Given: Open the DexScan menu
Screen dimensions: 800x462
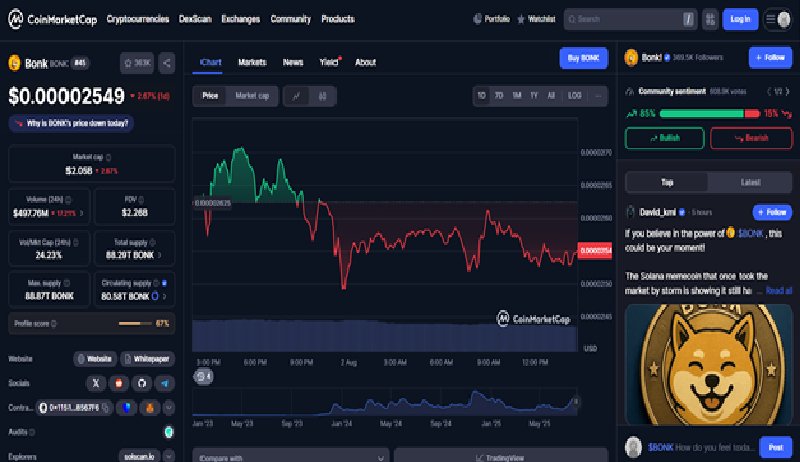Looking at the screenshot, I should (x=195, y=19).
